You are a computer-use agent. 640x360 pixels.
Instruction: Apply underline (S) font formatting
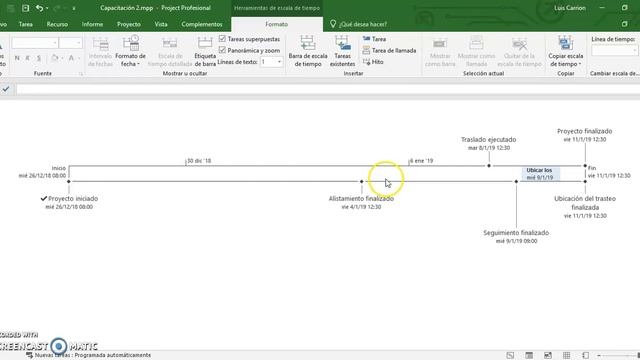click(x=39, y=58)
